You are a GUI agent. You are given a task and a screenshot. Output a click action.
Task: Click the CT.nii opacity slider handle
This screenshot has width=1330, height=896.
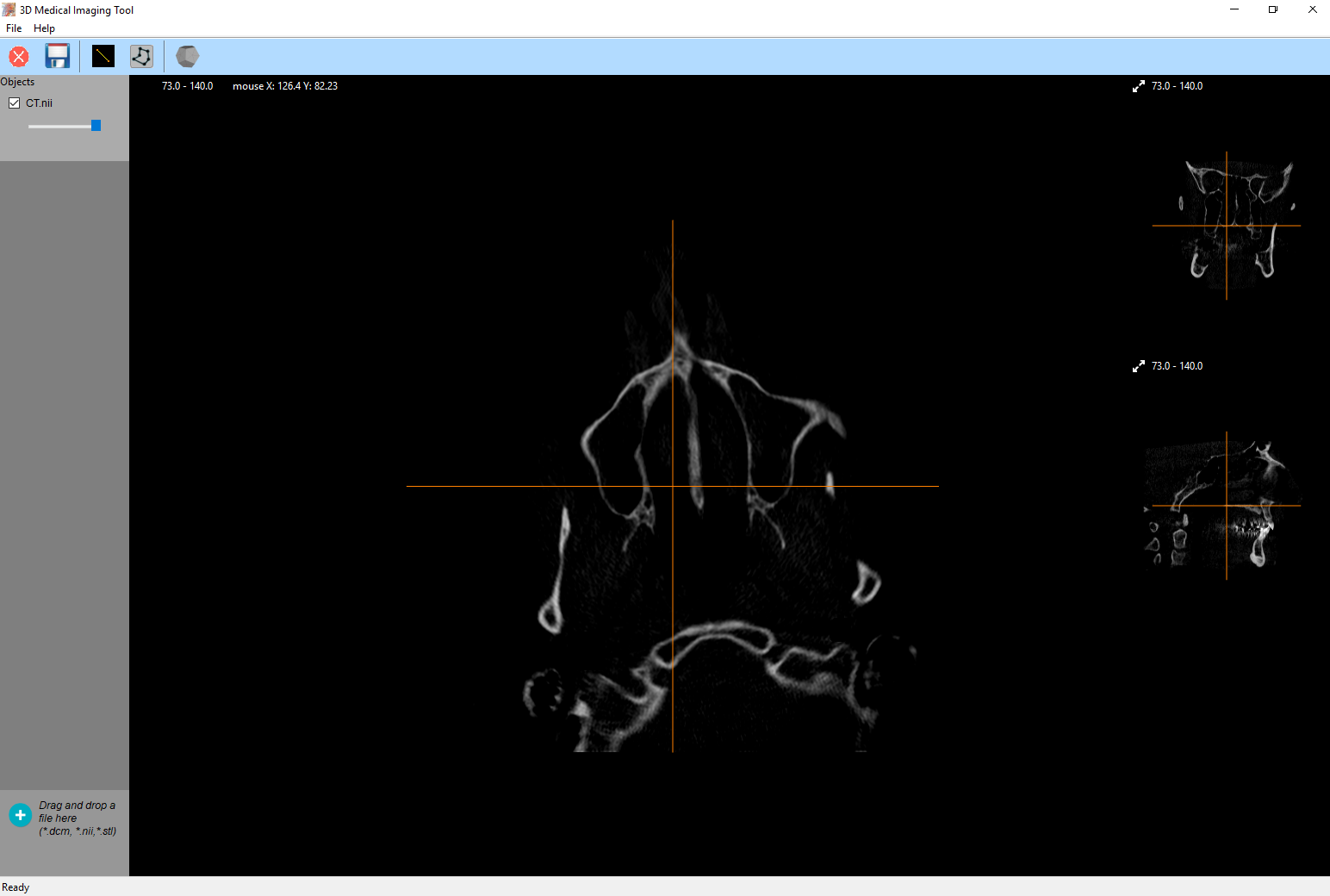tap(96, 126)
